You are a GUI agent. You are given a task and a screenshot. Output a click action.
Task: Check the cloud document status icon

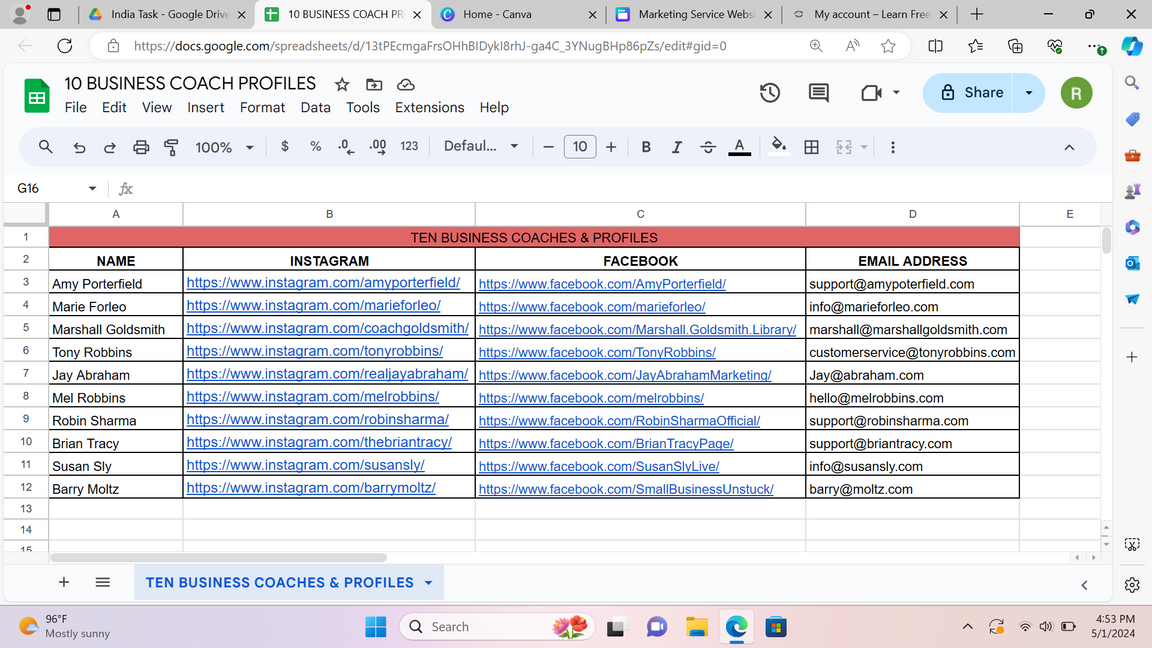(x=406, y=84)
